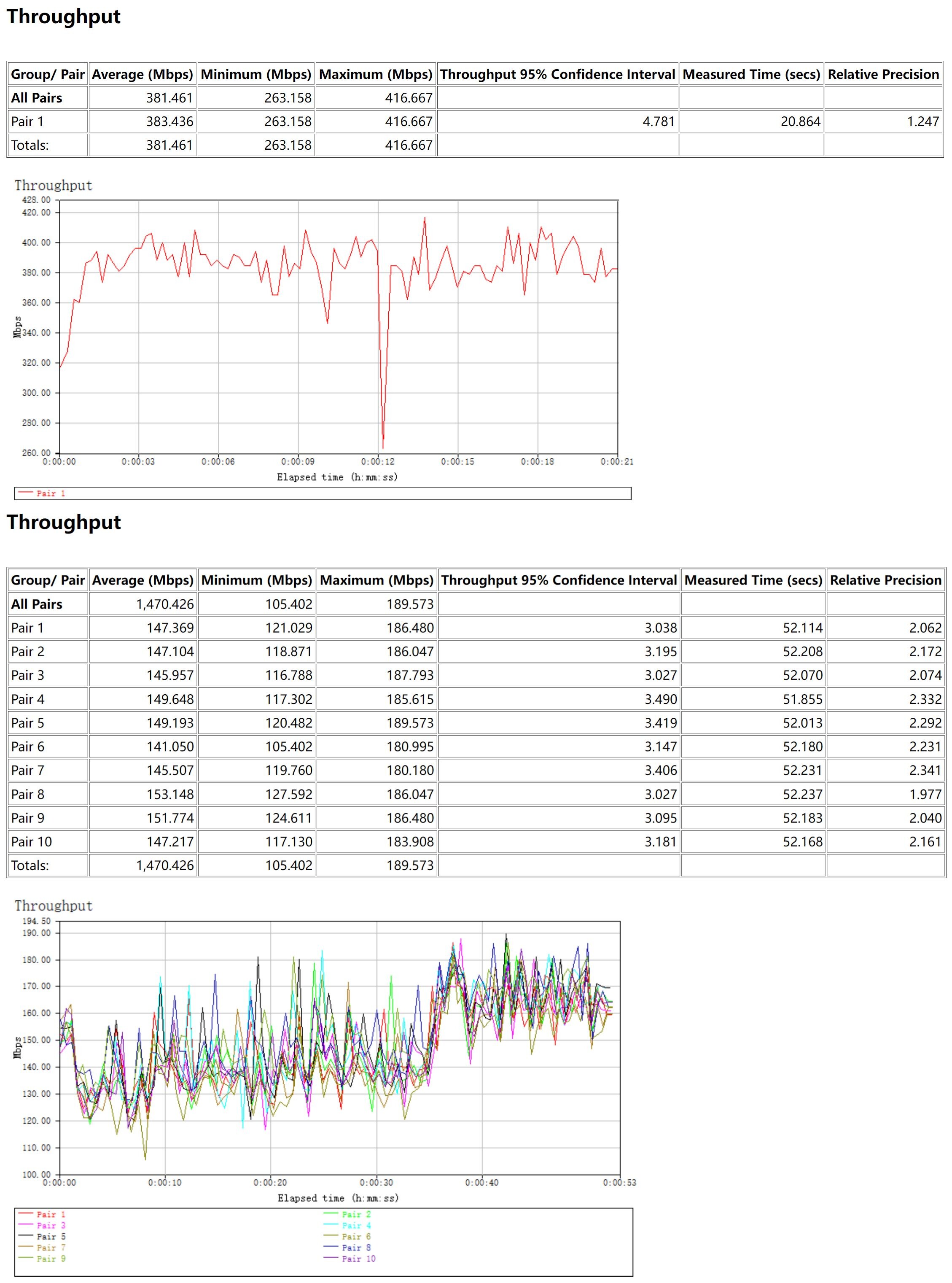Click the Pair 6 olive legend entry
This screenshot has width=952, height=1283.
pyautogui.click(x=356, y=1236)
